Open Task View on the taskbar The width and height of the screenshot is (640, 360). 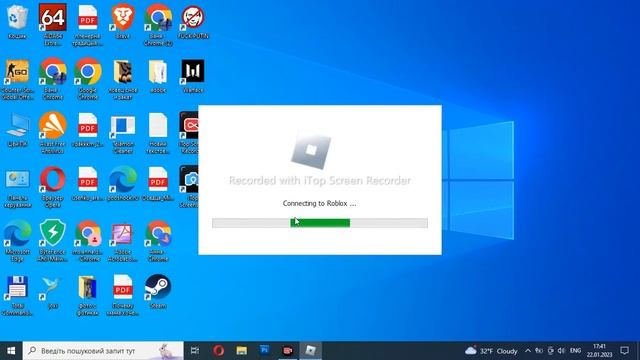[x=195, y=351]
